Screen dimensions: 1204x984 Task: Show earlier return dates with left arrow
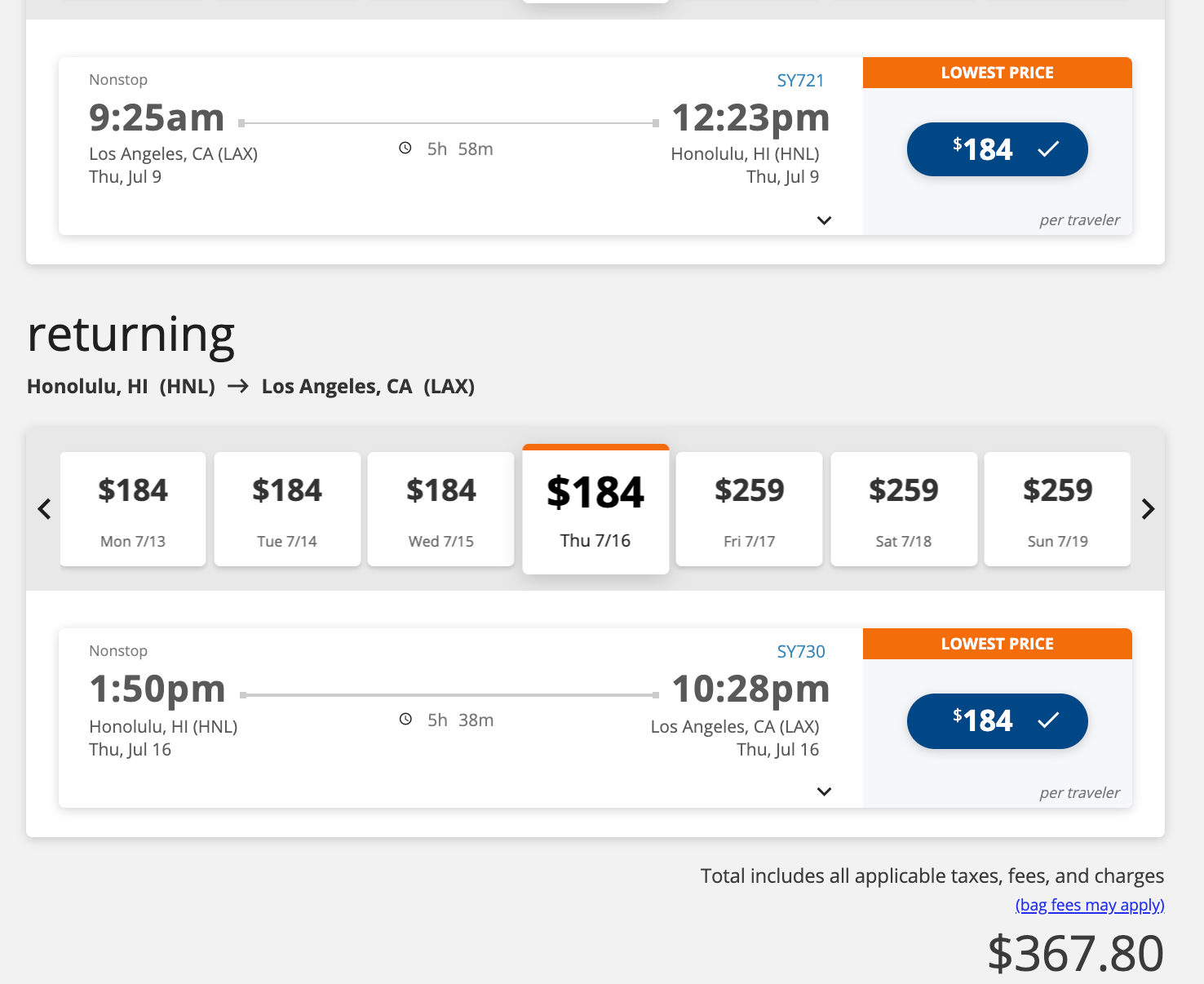tap(45, 509)
